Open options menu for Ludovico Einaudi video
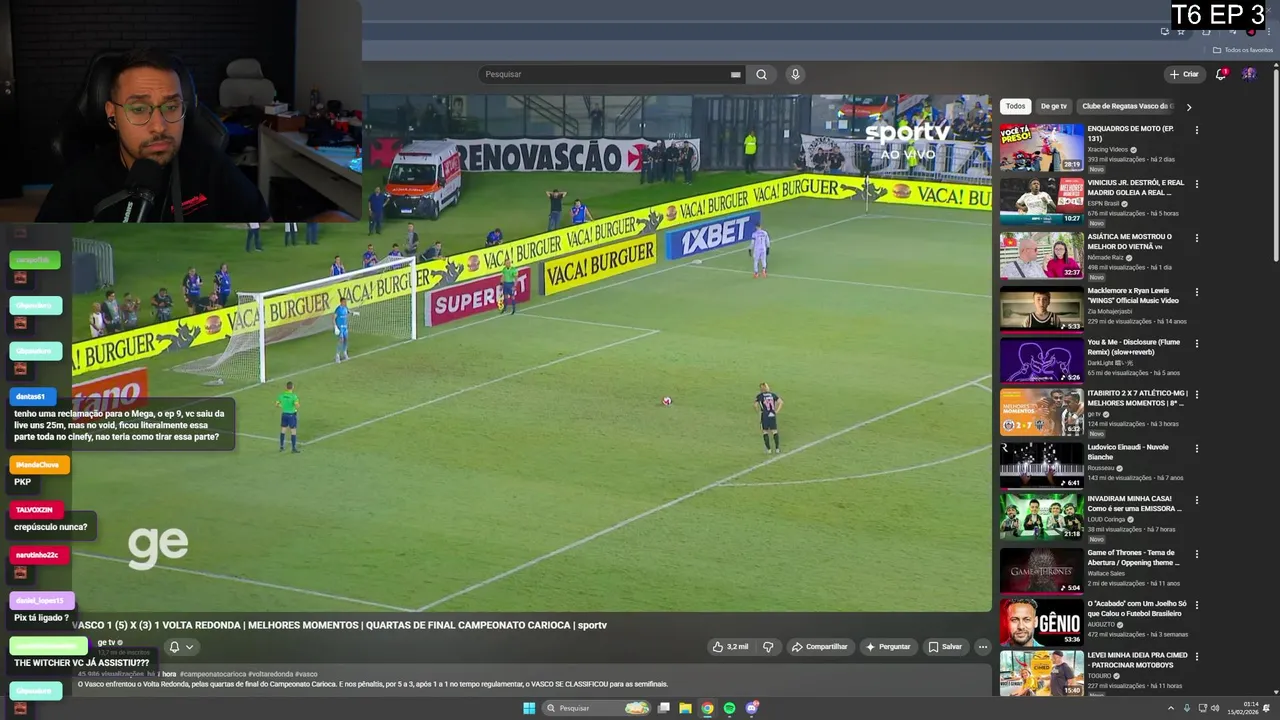 [1196, 448]
